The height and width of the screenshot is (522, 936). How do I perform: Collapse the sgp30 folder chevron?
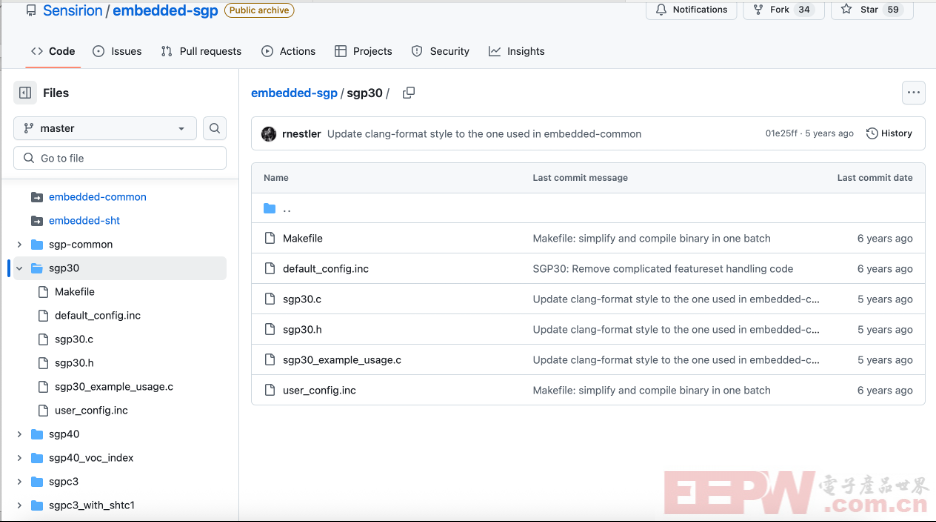point(19,268)
